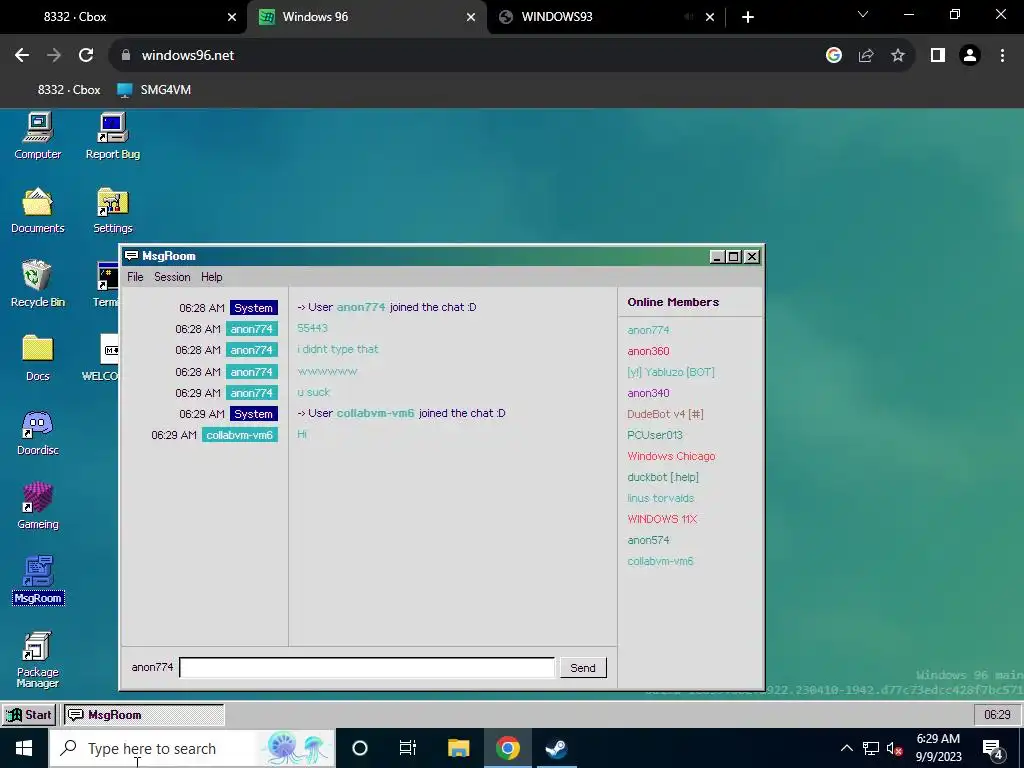The image size is (1024, 768).
Task: Open the Computer desktop icon
Action: (38, 136)
